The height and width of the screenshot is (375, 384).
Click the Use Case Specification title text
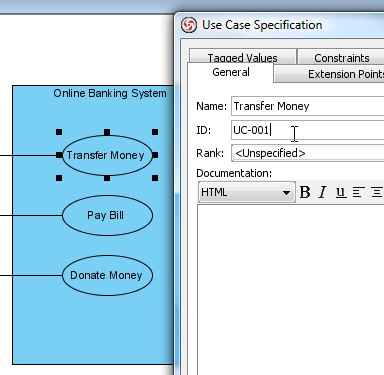(x=262, y=25)
